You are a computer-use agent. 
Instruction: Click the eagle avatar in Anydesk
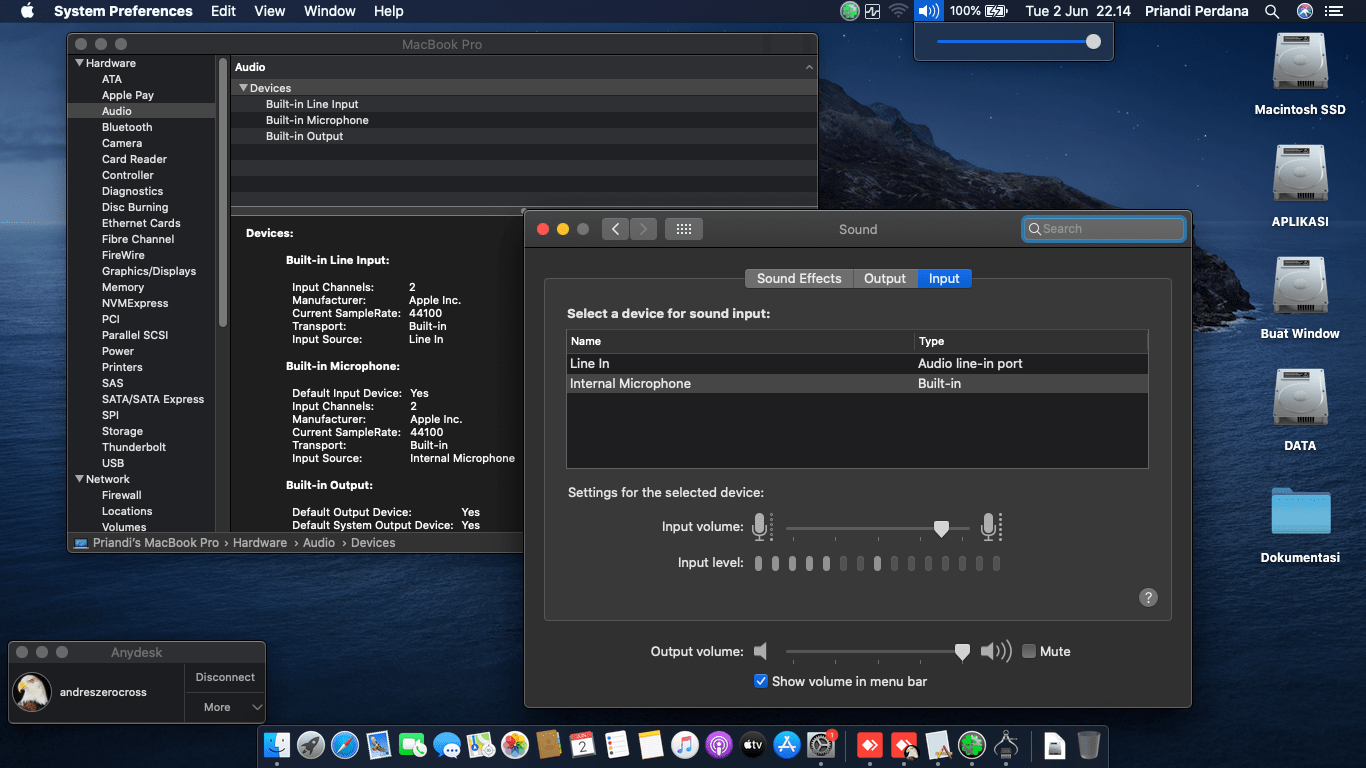(32, 692)
